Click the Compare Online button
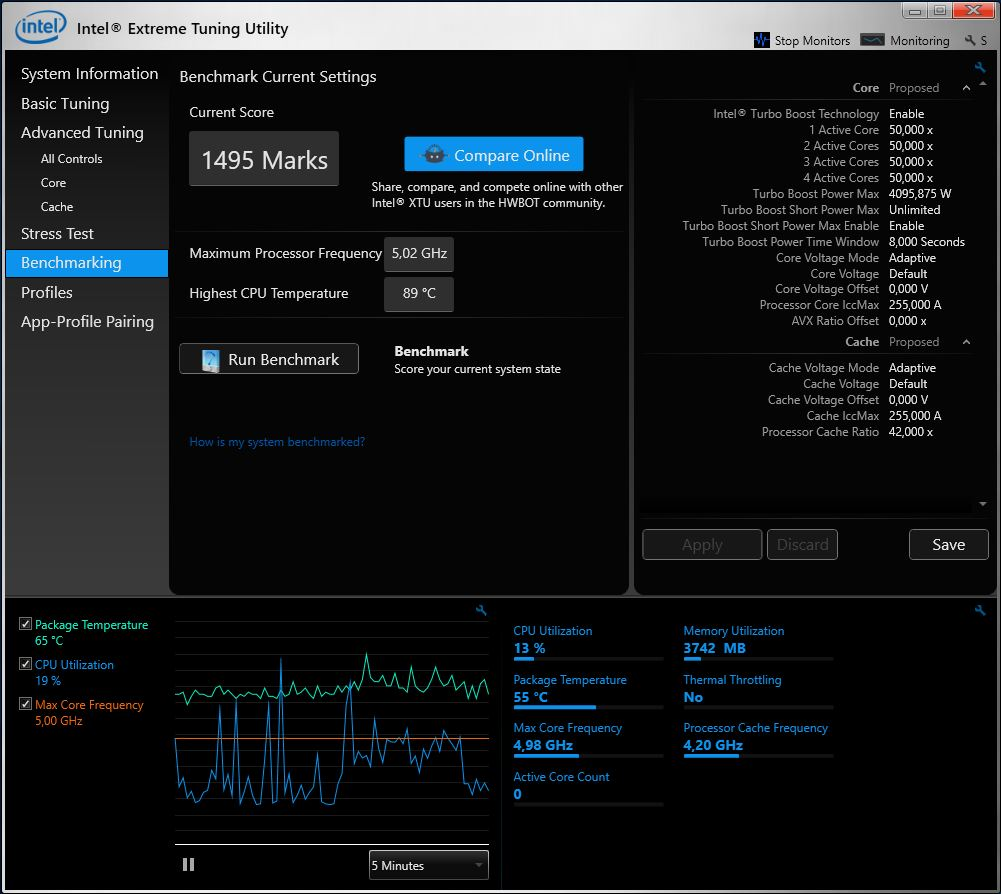The image size is (1001, 894). (493, 155)
